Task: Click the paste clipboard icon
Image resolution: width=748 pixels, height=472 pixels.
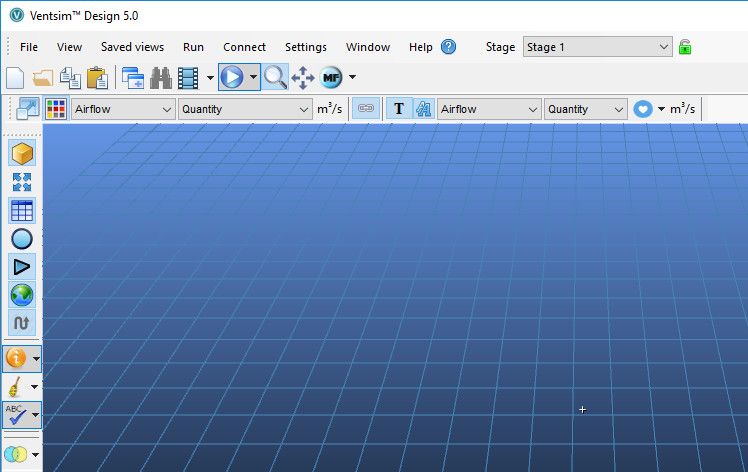Action: point(97,78)
